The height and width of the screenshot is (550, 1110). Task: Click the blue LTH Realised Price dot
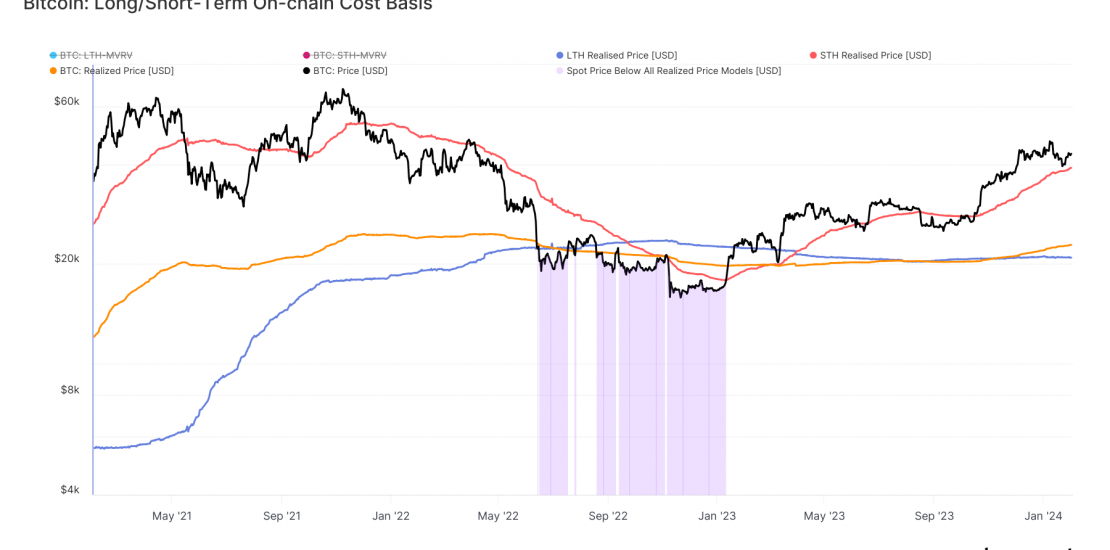click(x=559, y=55)
